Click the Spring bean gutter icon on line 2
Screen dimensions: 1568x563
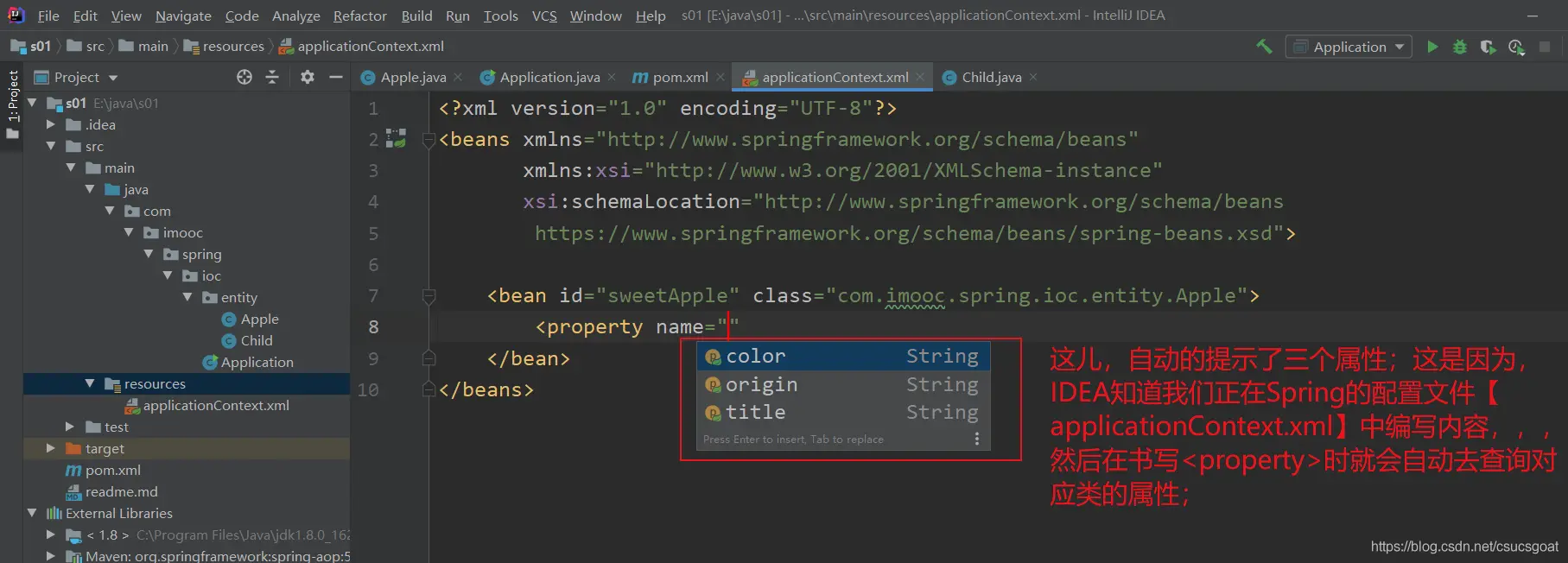tap(396, 138)
